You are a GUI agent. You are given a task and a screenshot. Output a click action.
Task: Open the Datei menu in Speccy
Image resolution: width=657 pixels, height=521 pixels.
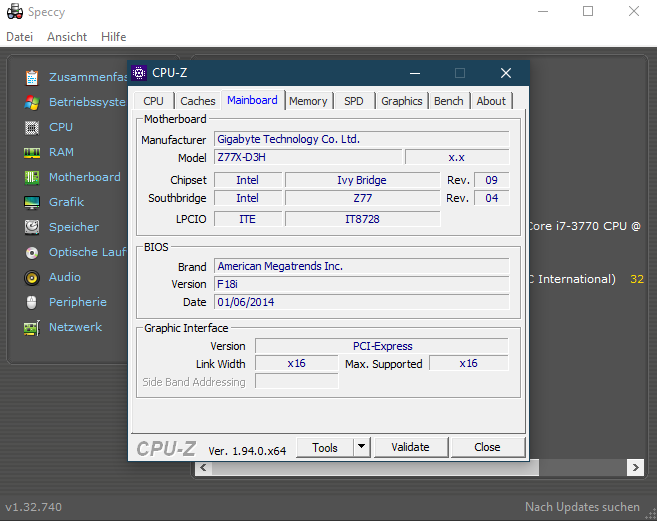pyautogui.click(x=19, y=37)
